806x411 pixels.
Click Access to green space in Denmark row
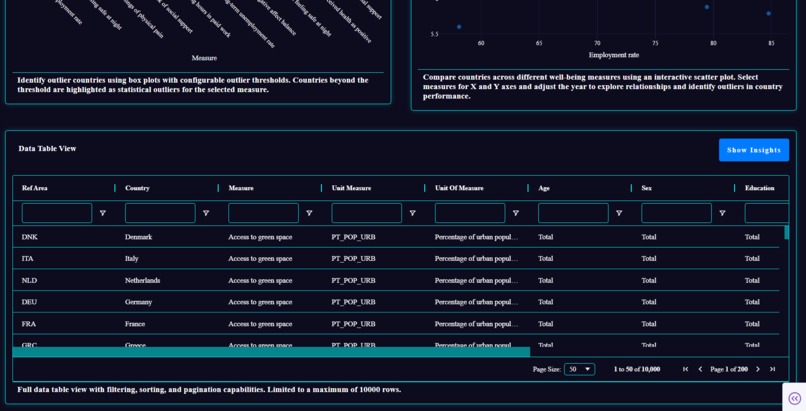(x=260, y=237)
